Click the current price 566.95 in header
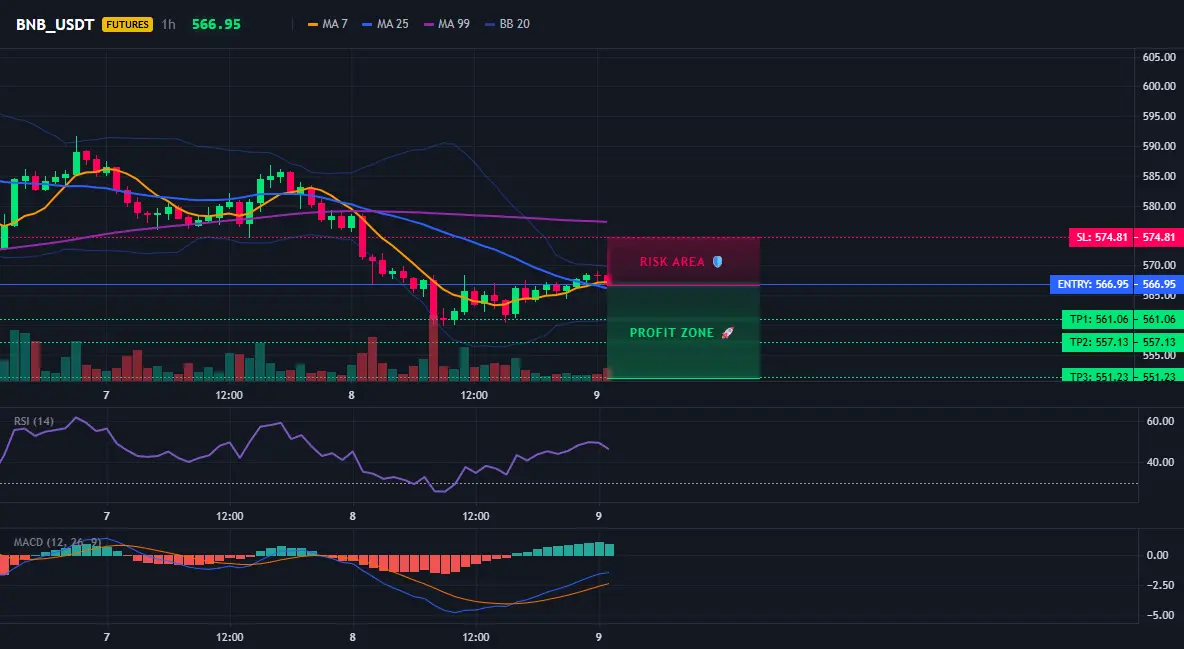This screenshot has width=1184, height=649. pos(216,24)
